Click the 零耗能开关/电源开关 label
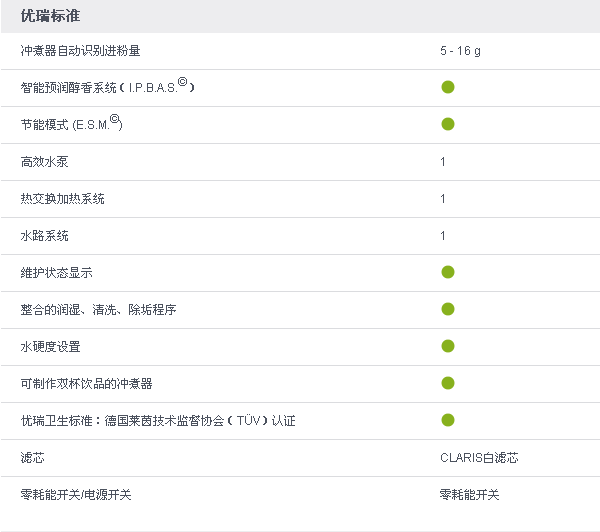Viewport: 600px width, 532px height. (x=76, y=494)
